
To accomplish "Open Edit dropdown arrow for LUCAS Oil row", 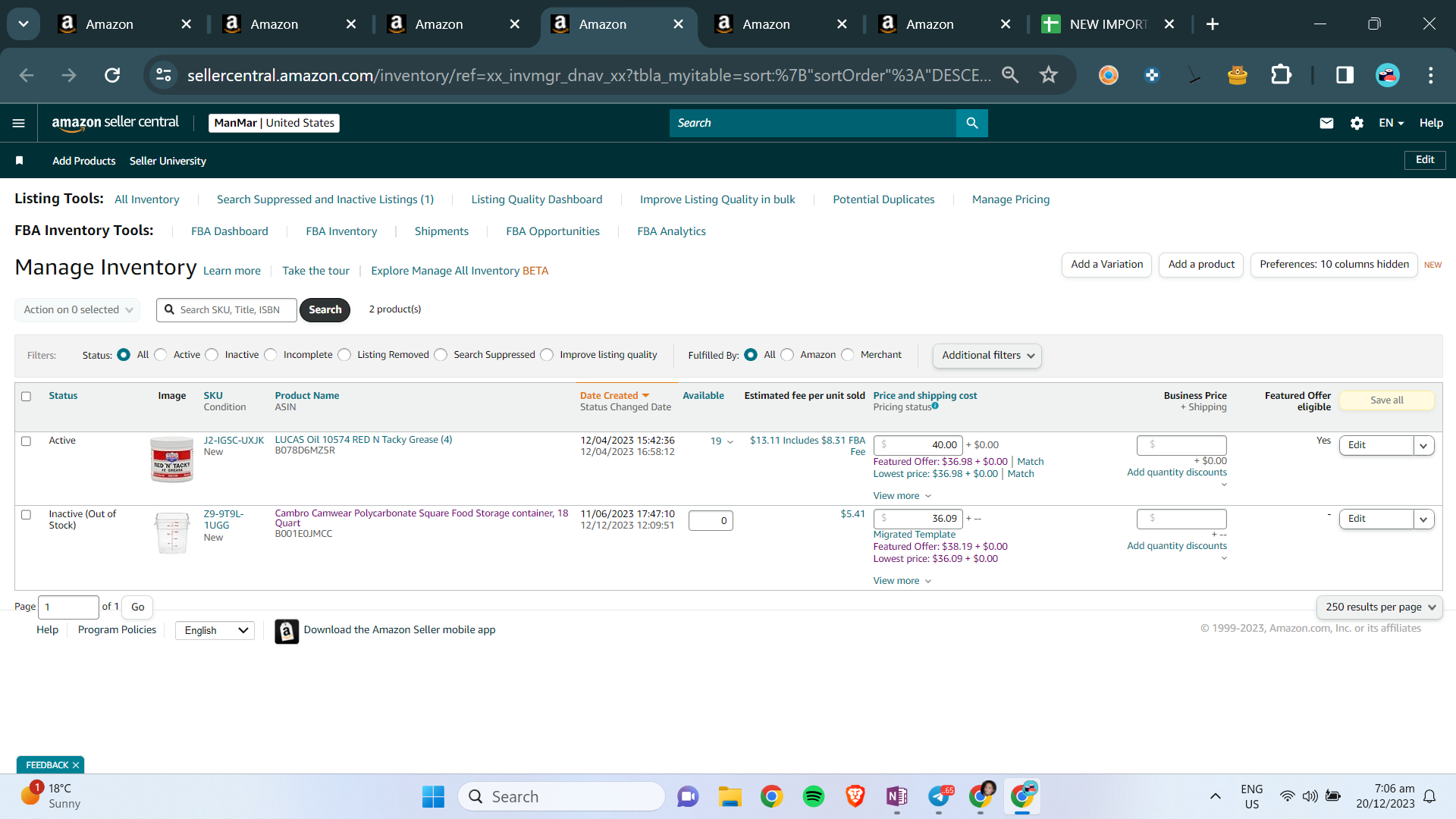I will 1424,446.
